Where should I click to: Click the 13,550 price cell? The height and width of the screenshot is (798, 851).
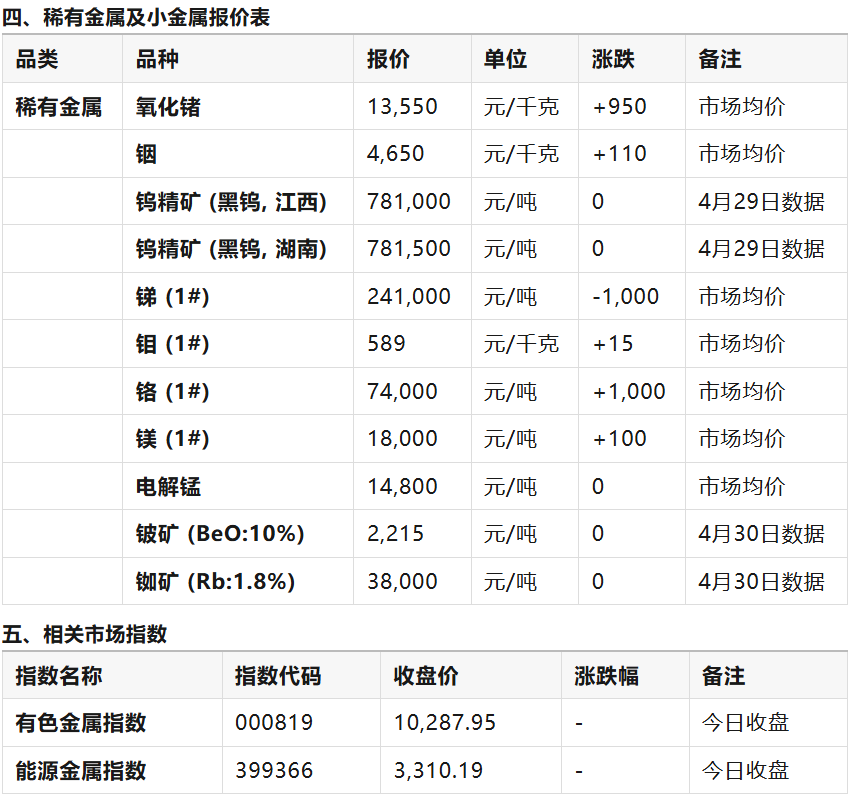pos(402,107)
